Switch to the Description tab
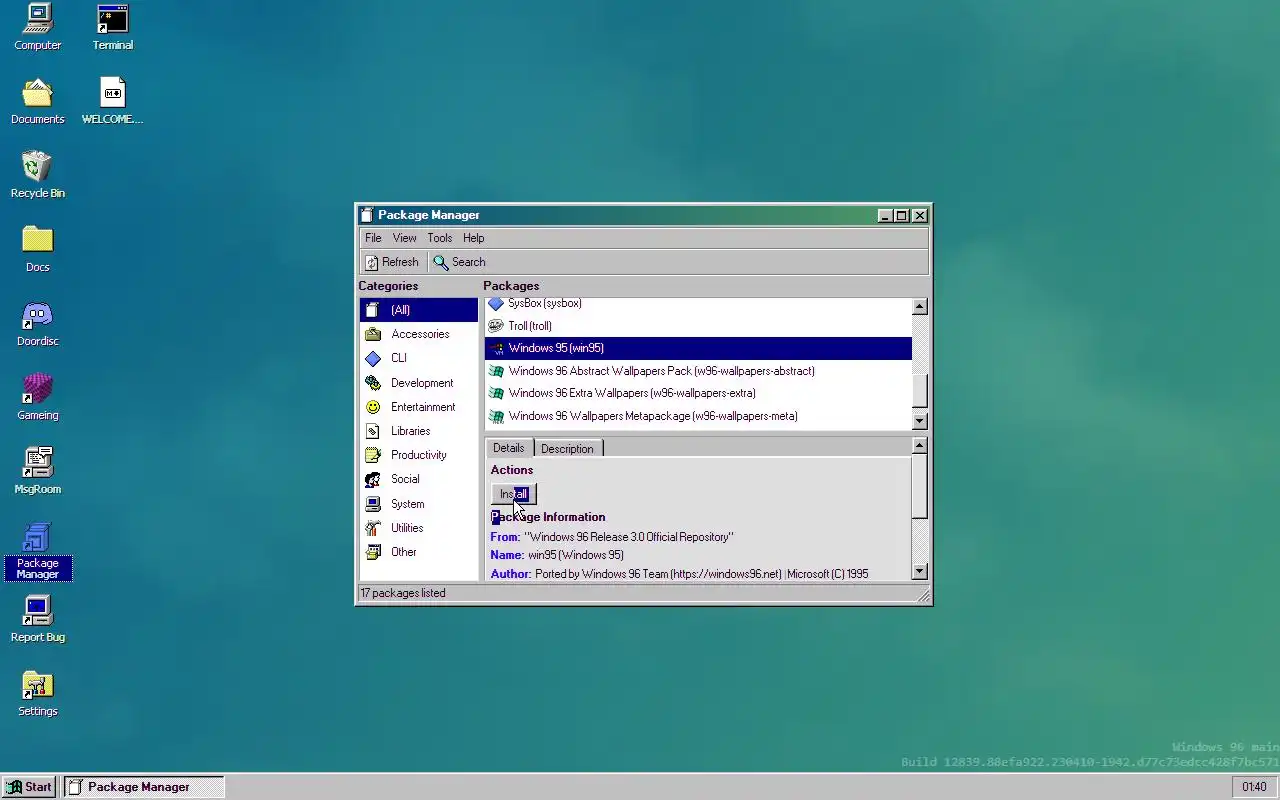 click(x=567, y=448)
